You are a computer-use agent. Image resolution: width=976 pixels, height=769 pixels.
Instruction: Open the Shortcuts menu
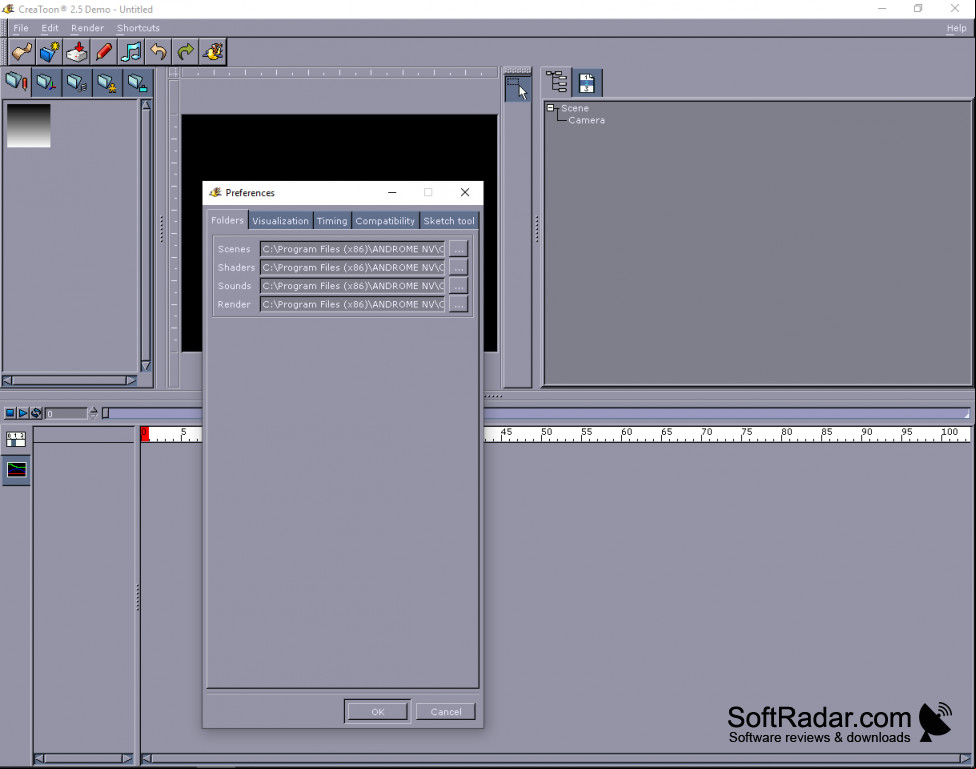click(x=138, y=28)
